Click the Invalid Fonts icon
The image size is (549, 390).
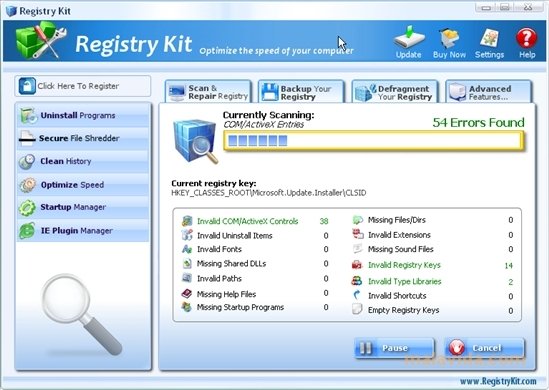pos(187,249)
